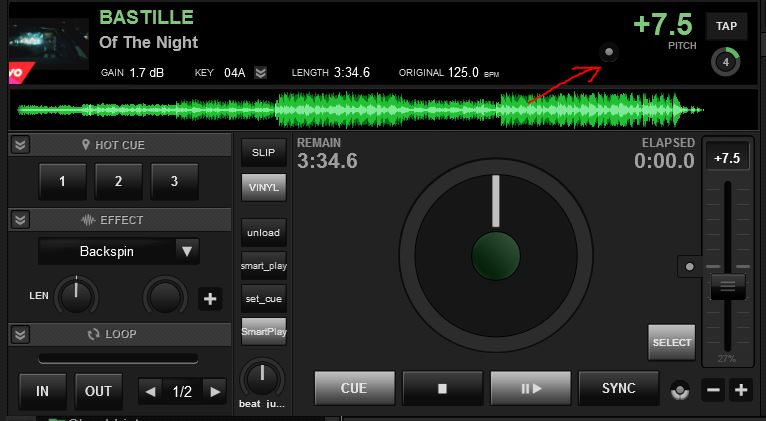Click the round dot left of pitch fader
Screen dimensions: 766x421
688,267
